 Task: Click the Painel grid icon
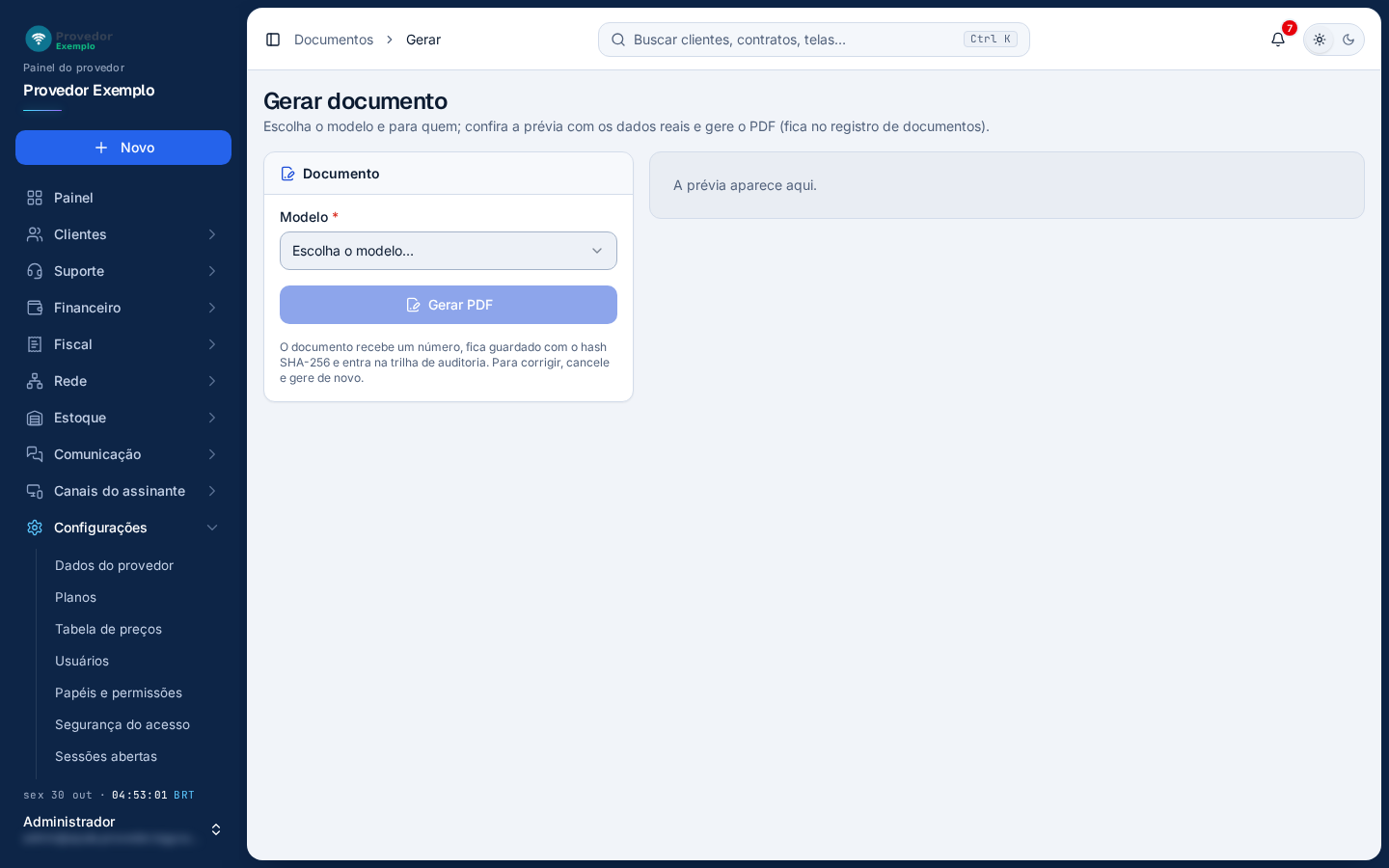(35, 198)
